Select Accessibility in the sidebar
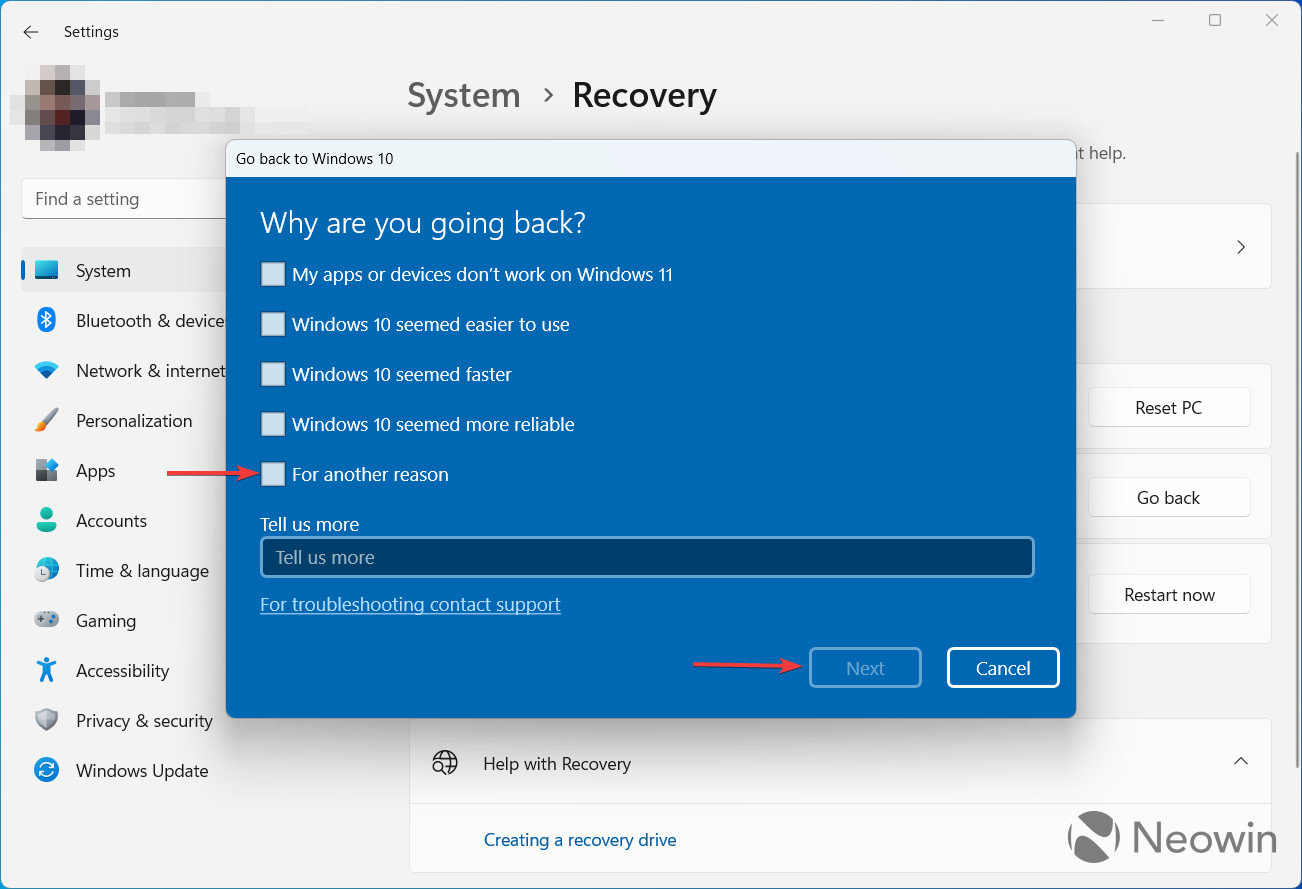This screenshot has width=1302, height=889. 122,671
